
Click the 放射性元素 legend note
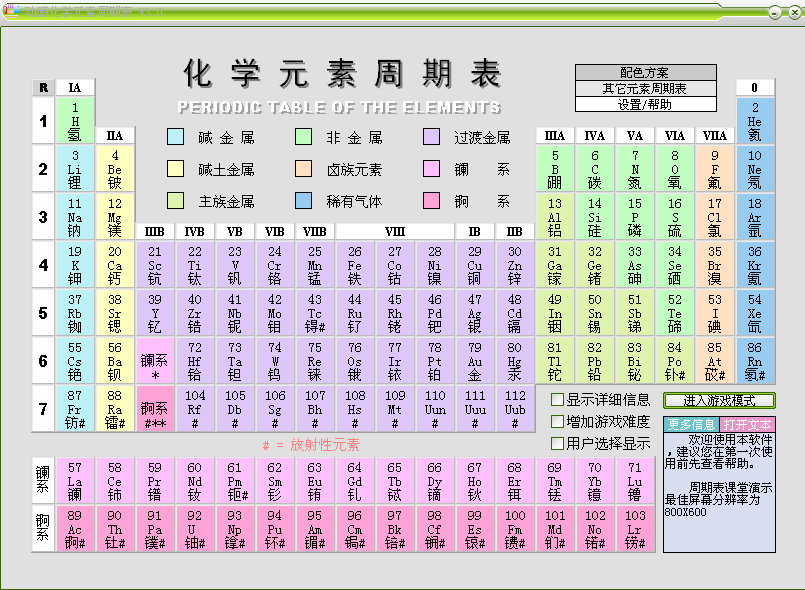click(x=311, y=445)
